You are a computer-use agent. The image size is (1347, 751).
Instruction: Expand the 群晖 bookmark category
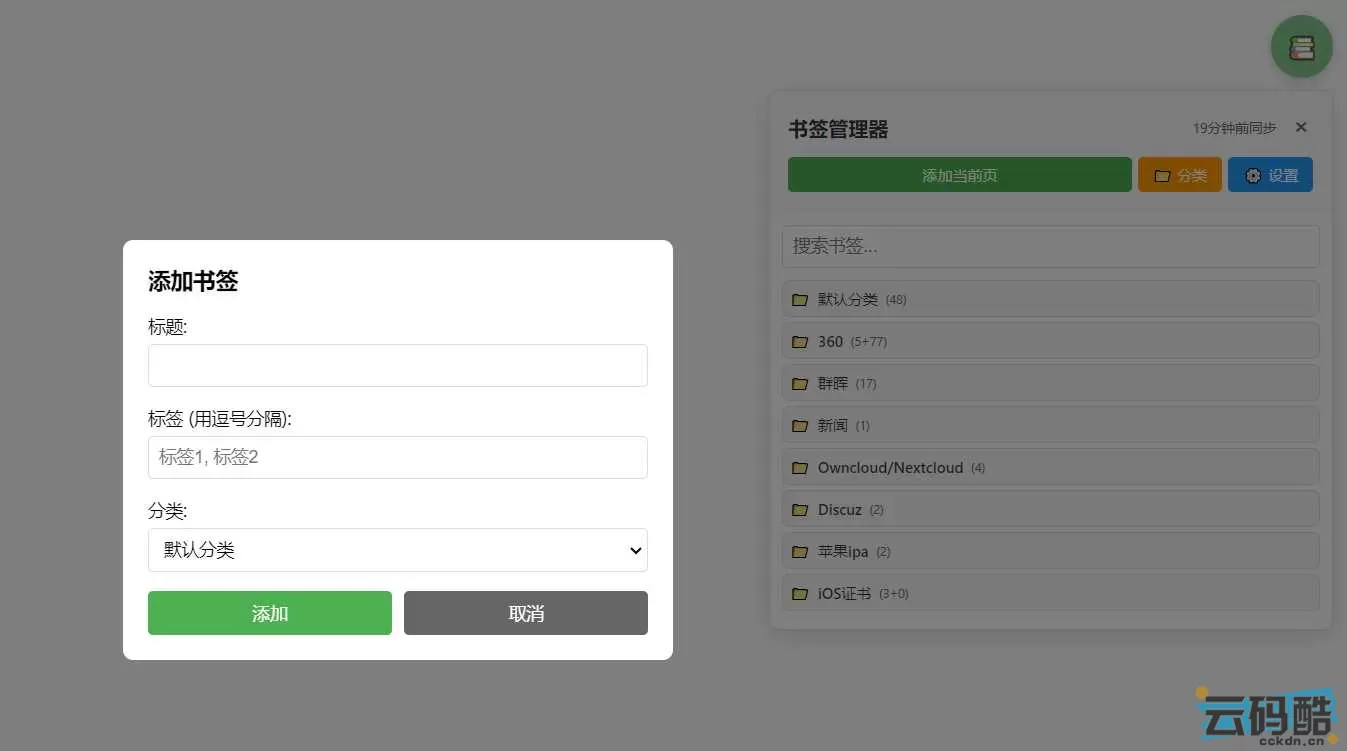pyautogui.click(x=1049, y=383)
